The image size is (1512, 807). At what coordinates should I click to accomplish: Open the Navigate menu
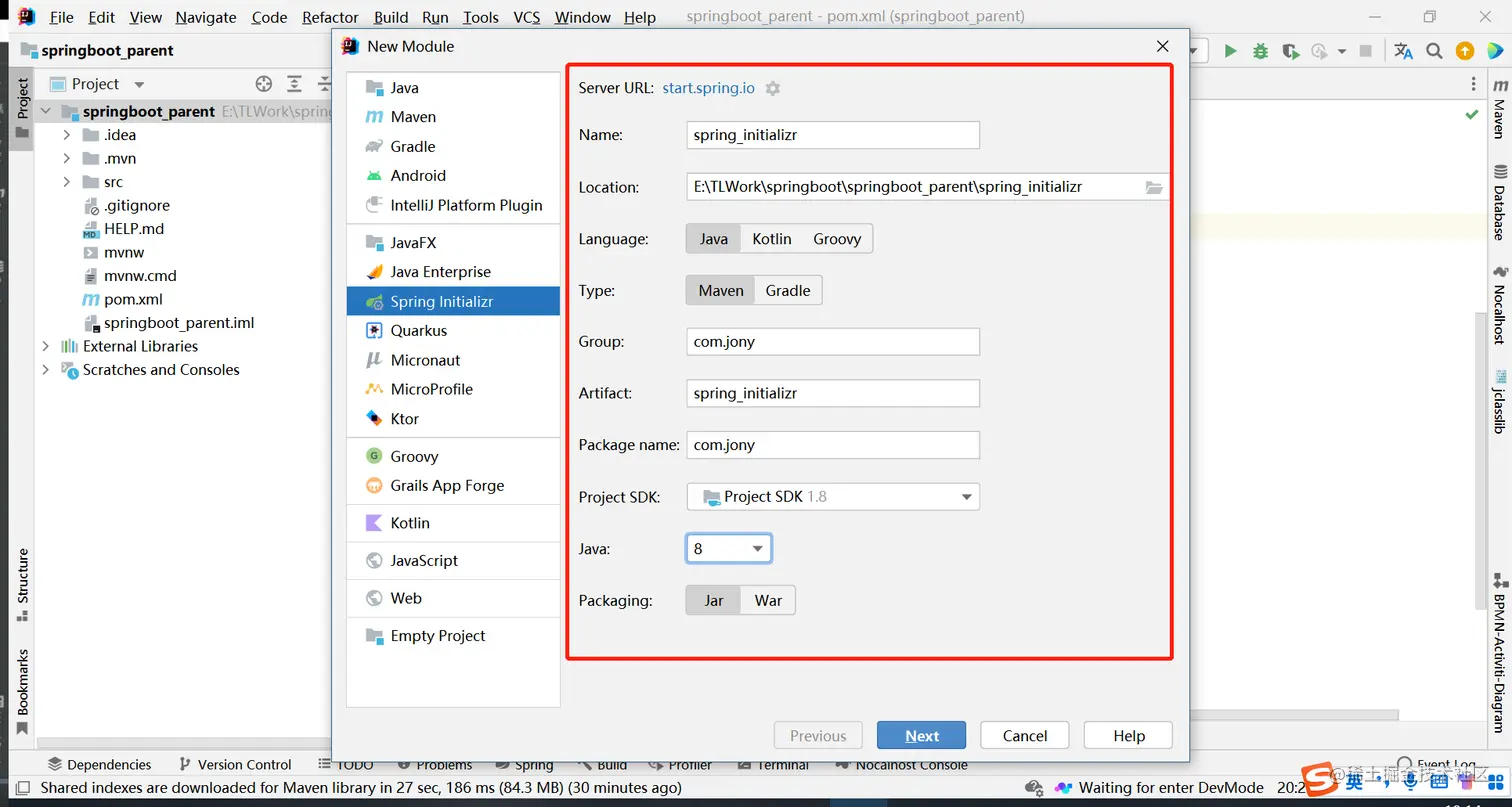pyautogui.click(x=206, y=17)
